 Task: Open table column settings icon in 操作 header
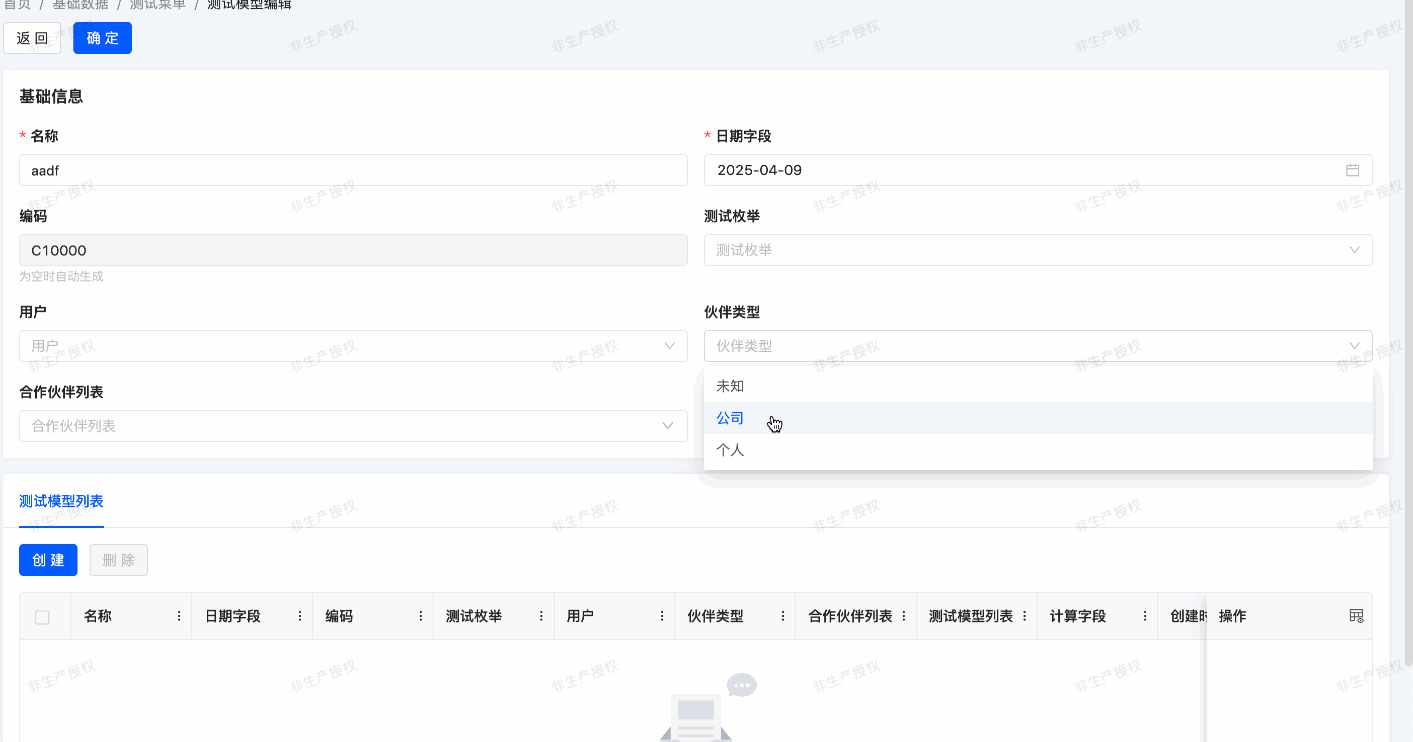tap(1356, 616)
